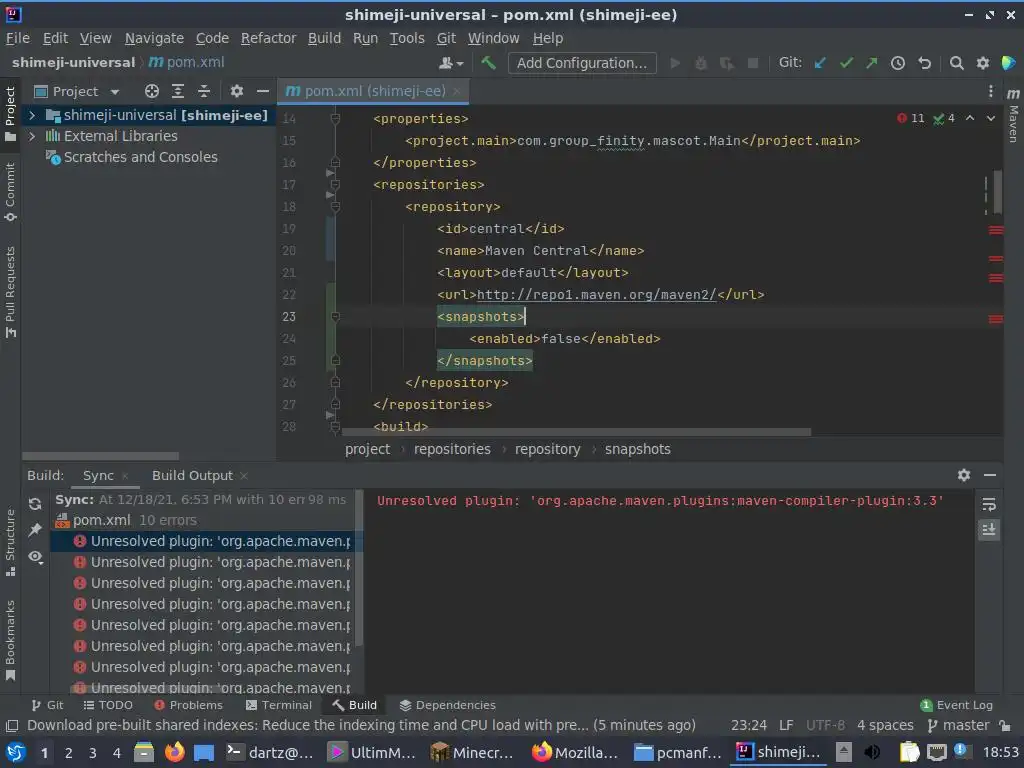Open the File menu
Image resolution: width=1024 pixels, height=768 pixels.
click(x=18, y=38)
